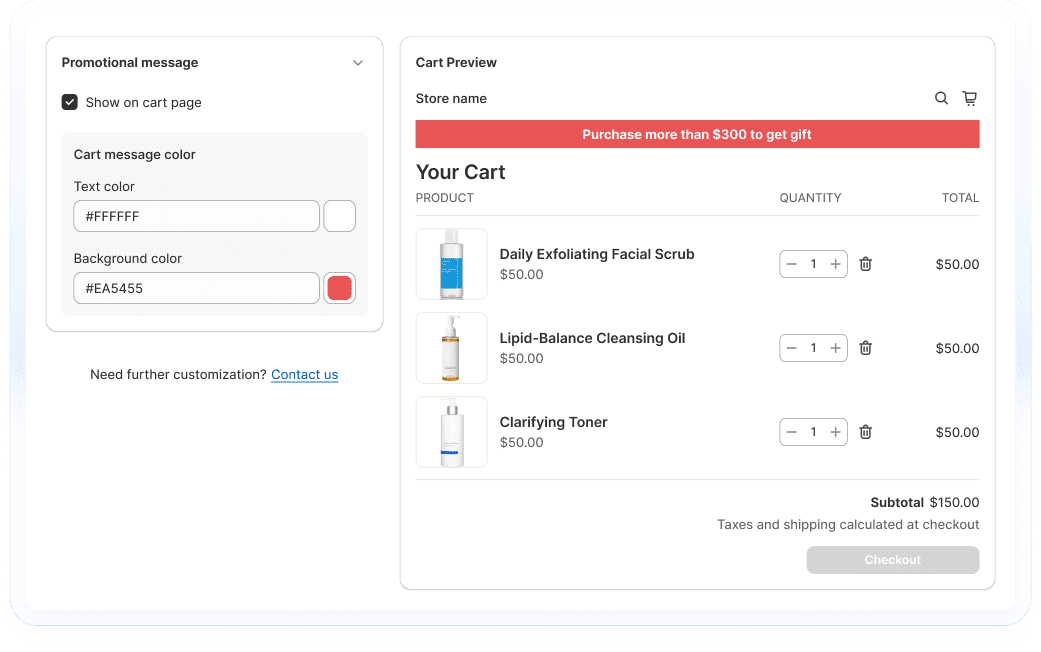Click the search icon in store header
The height and width of the screenshot is (652, 1041).
pos(941,98)
